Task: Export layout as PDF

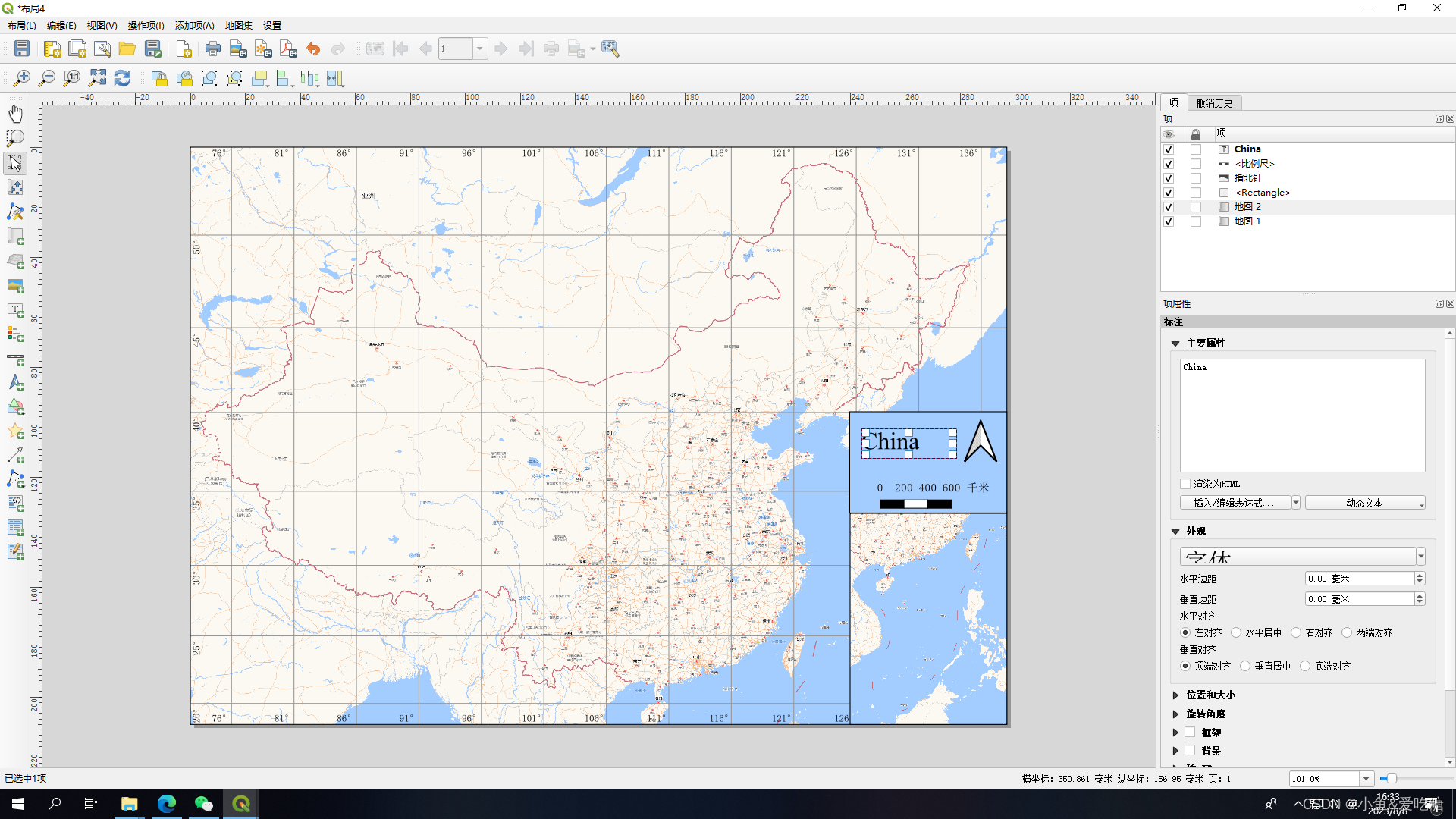Action: coord(288,49)
